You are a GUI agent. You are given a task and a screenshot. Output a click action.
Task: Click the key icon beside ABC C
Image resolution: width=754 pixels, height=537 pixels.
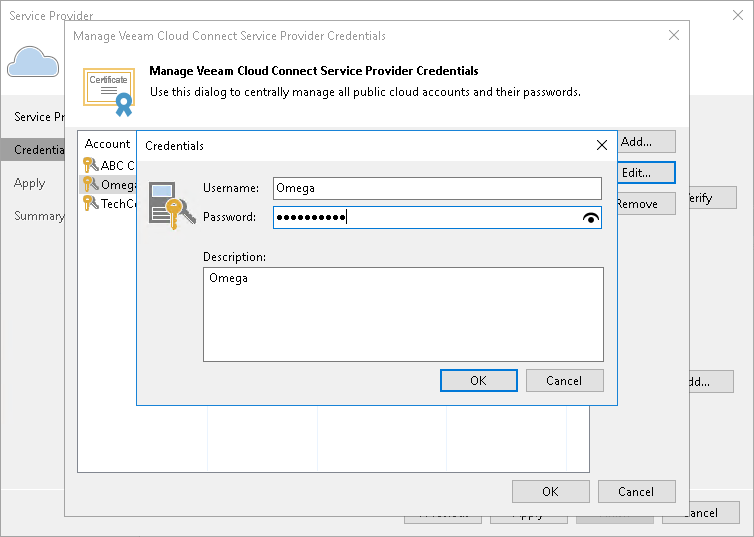pyautogui.click(x=90, y=165)
